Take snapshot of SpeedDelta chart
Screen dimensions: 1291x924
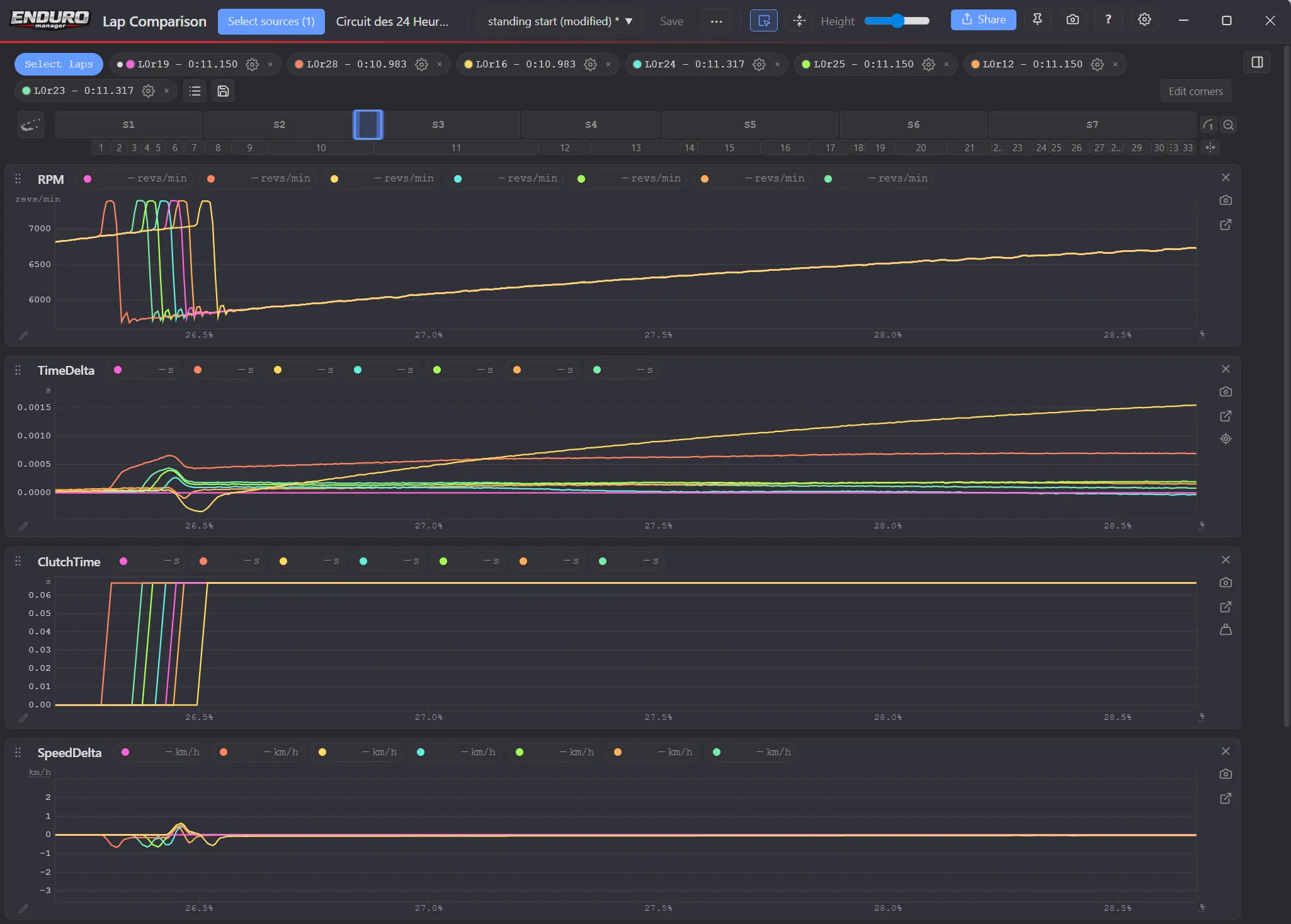1226,774
